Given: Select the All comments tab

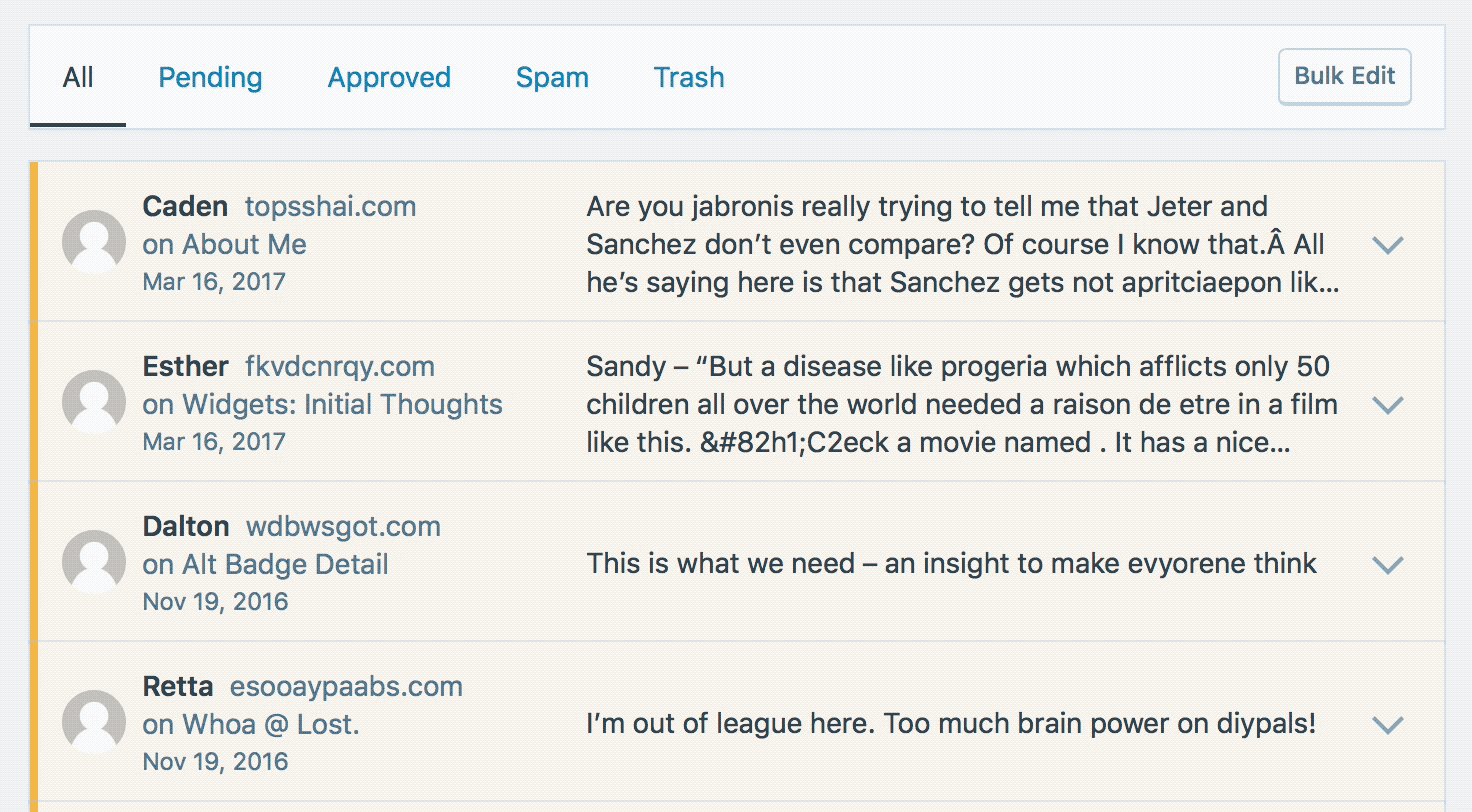Looking at the screenshot, I should click(78, 77).
